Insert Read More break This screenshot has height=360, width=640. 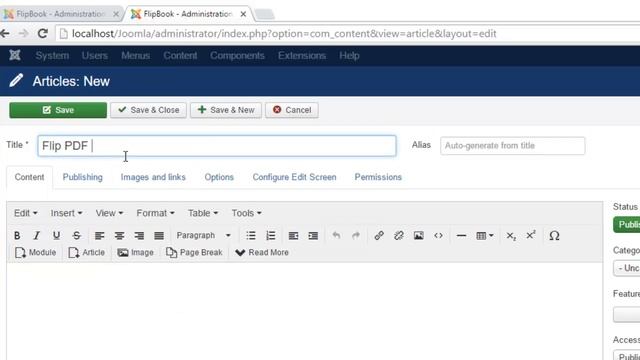(262, 253)
